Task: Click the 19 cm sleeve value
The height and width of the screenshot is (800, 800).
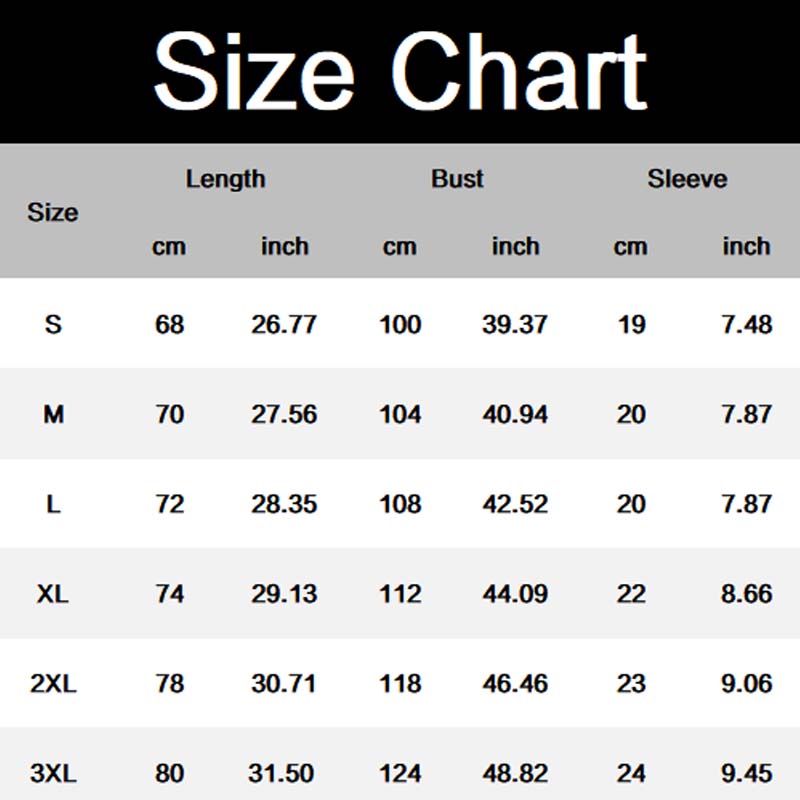Action: pos(631,324)
